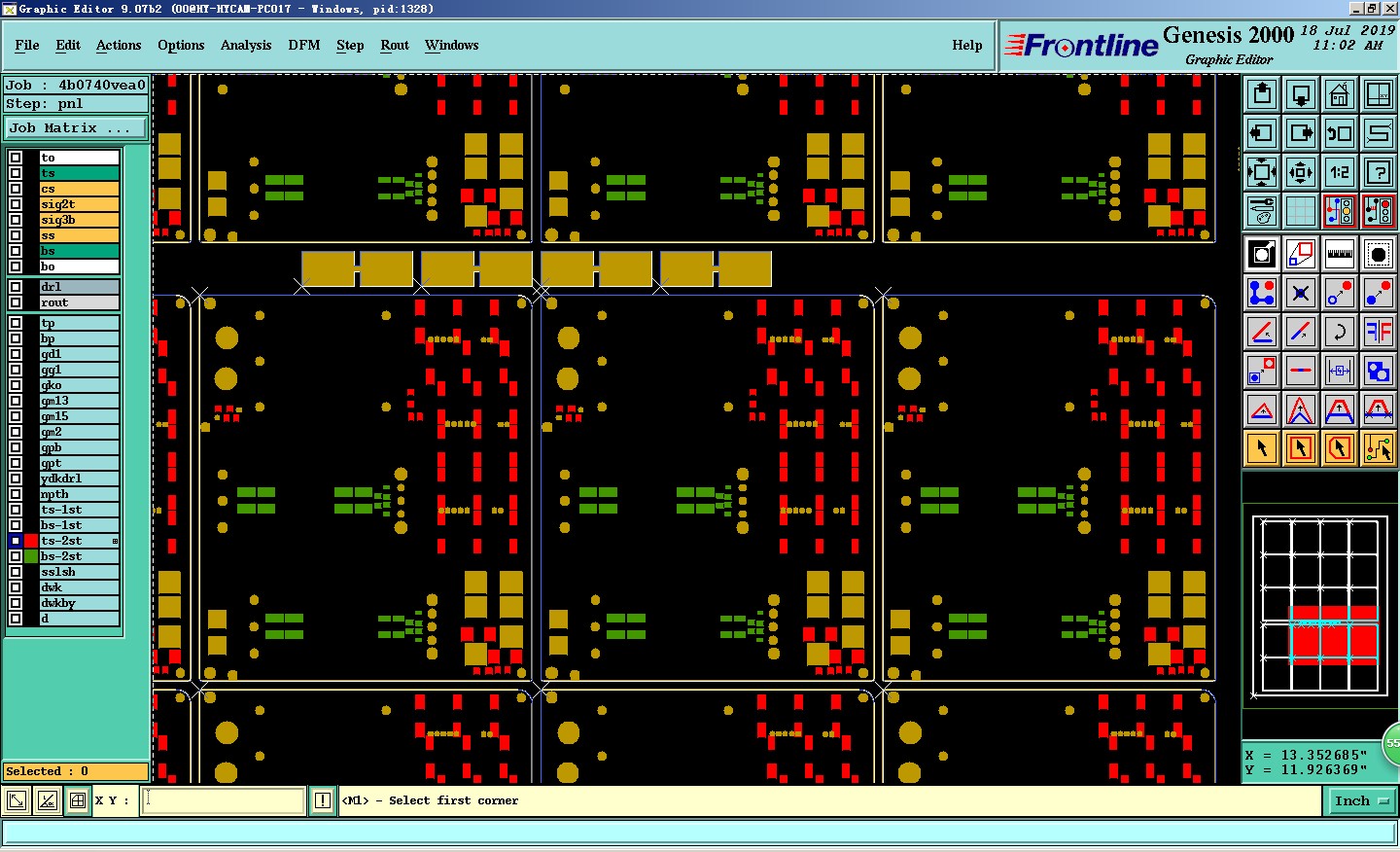Toggle the 'gko' layer checkbox

16,385
